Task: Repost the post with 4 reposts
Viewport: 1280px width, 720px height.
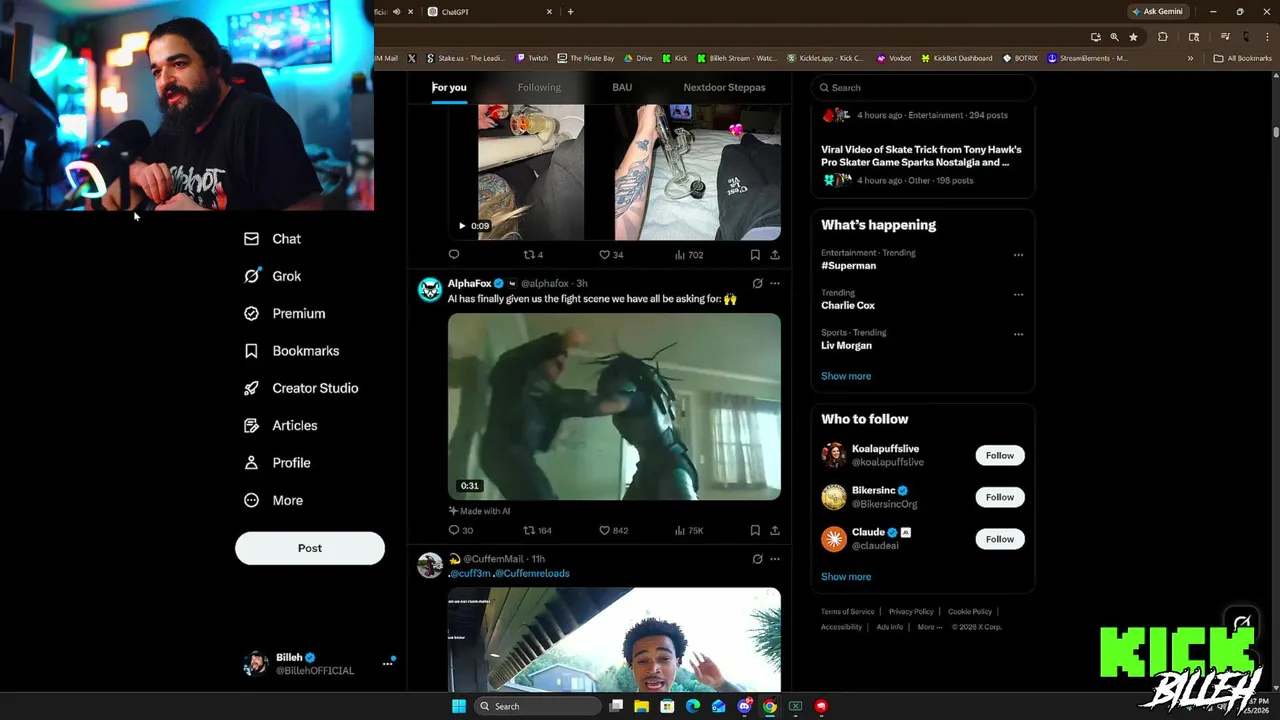Action: pyautogui.click(x=533, y=255)
